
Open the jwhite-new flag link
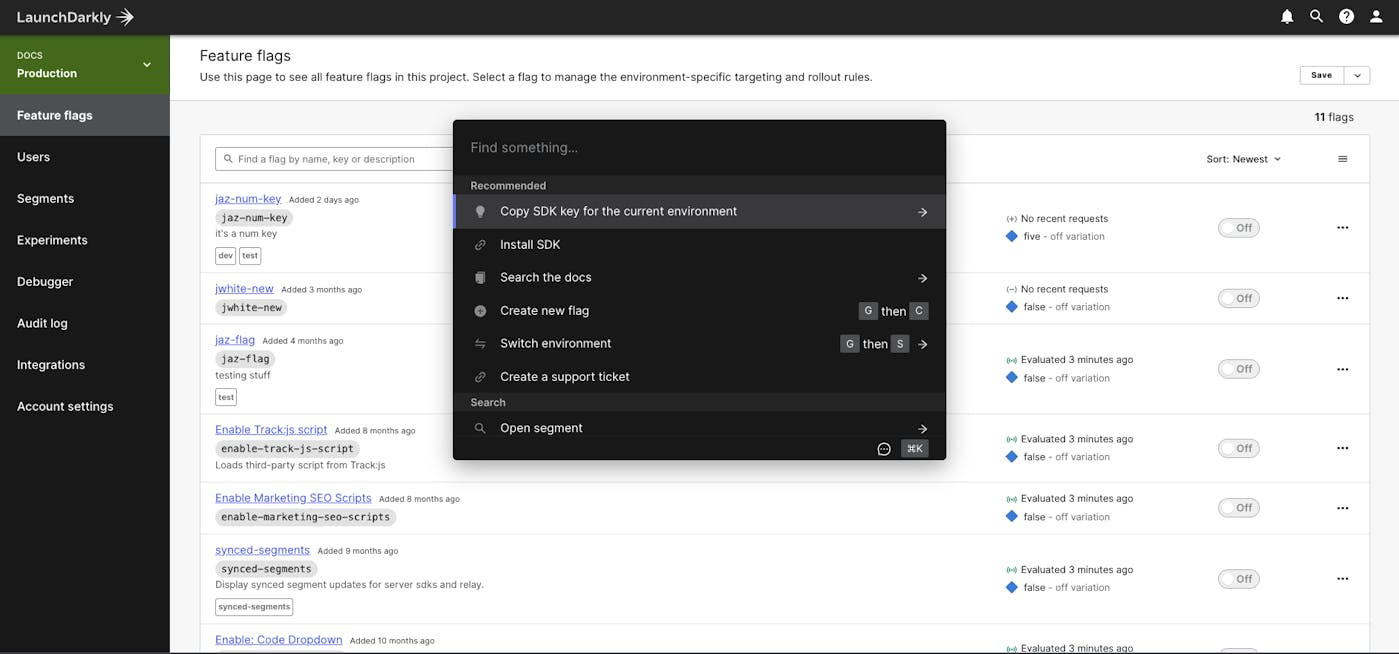[x=244, y=289]
